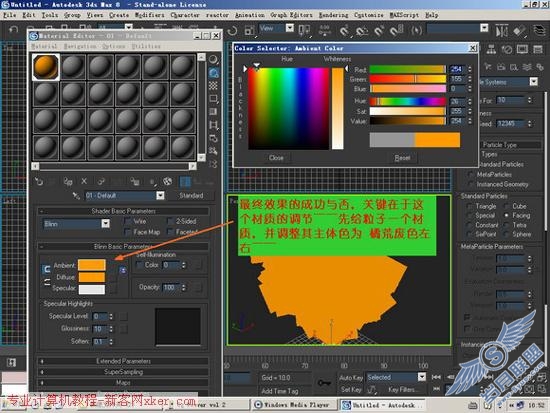
Task: Open the Rendering menu
Action: (x=333, y=15)
